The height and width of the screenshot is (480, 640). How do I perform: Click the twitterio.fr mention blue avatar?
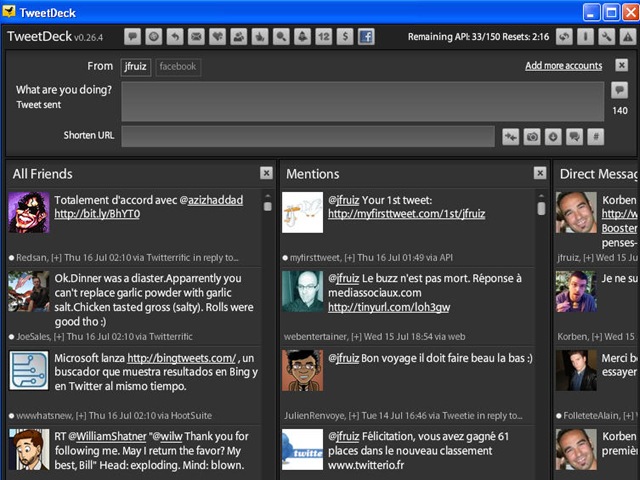302,449
